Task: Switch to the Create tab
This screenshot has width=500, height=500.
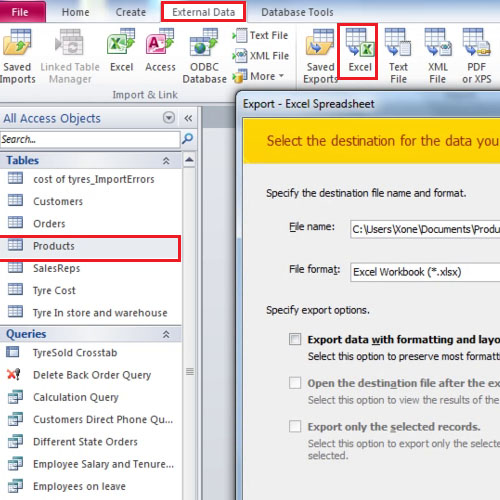Action: [x=131, y=12]
